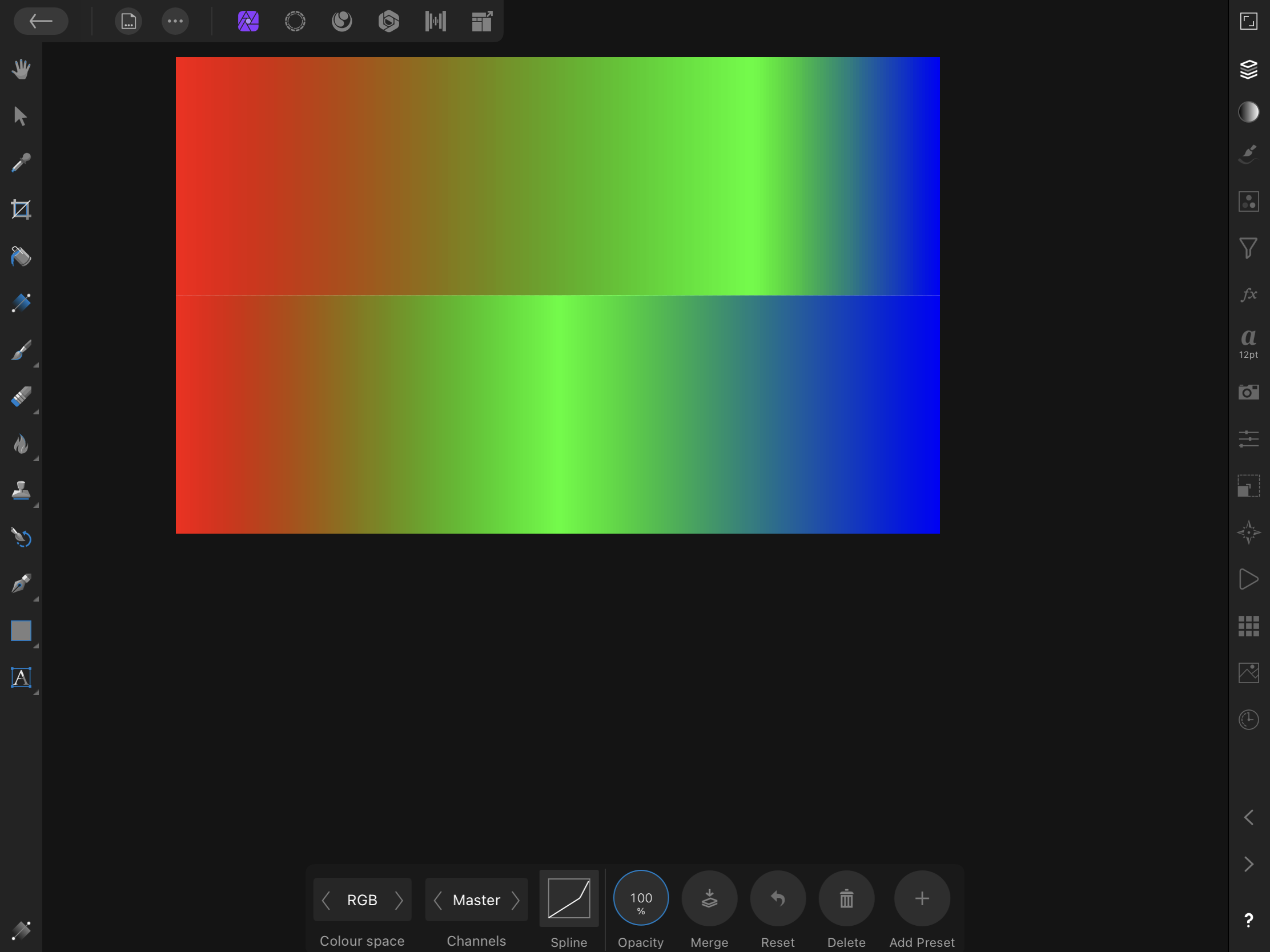The image size is (1270, 952).
Task: Switch channel using the Master left chevron
Action: 439,900
